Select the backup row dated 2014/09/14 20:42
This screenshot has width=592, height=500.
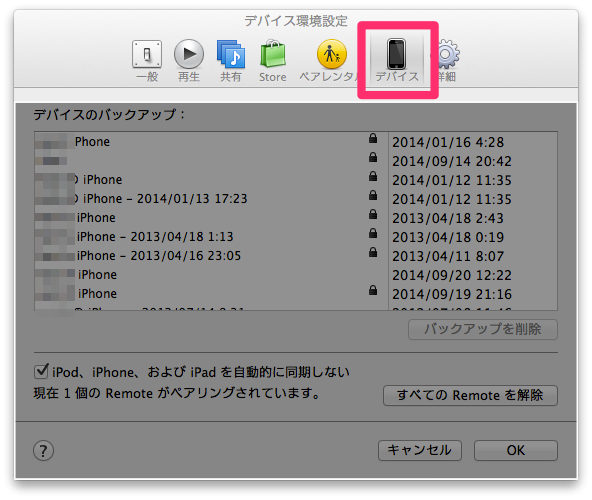296,161
